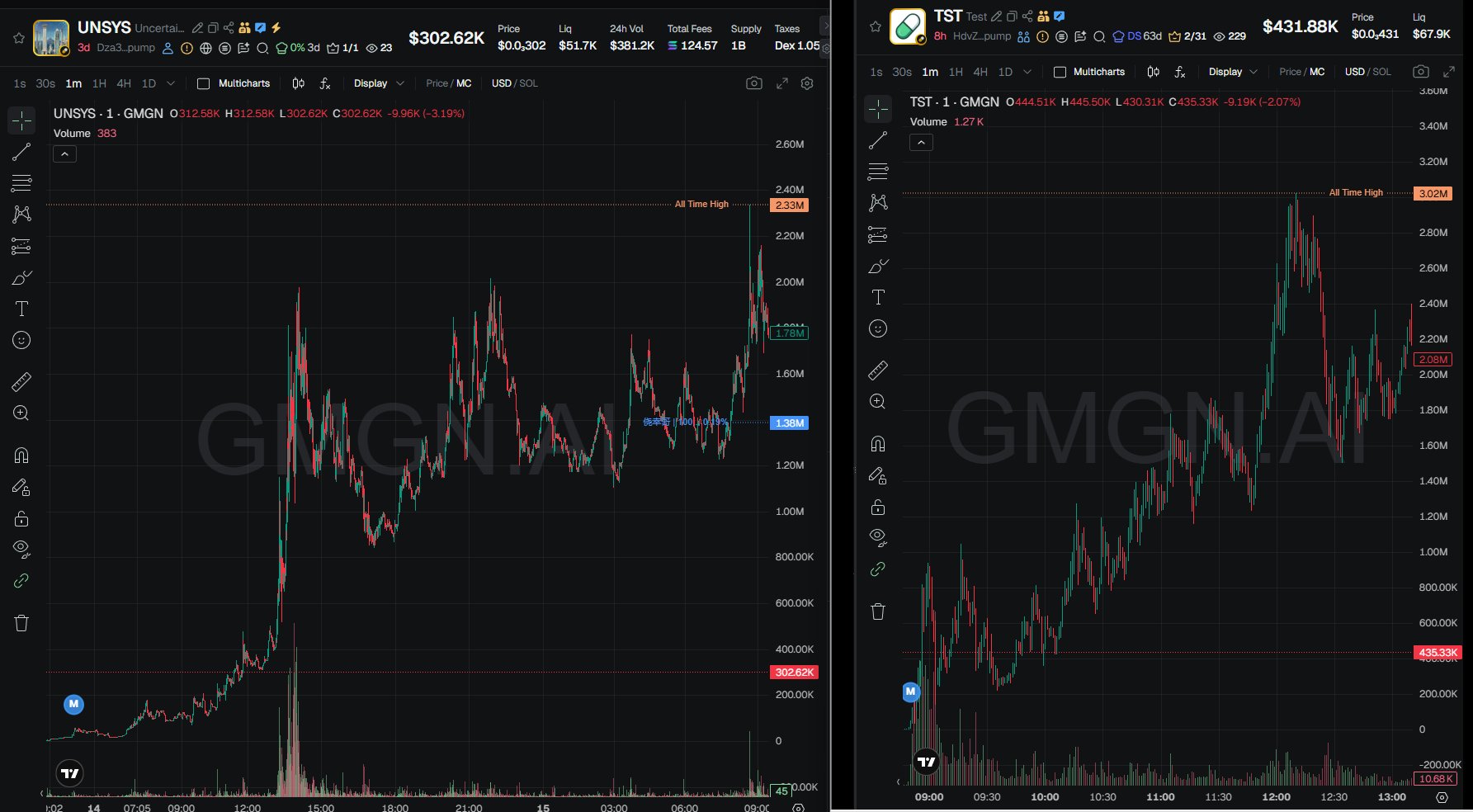Collapse the TST chart legend
Screen dimensions: 1473x812
tap(921, 142)
